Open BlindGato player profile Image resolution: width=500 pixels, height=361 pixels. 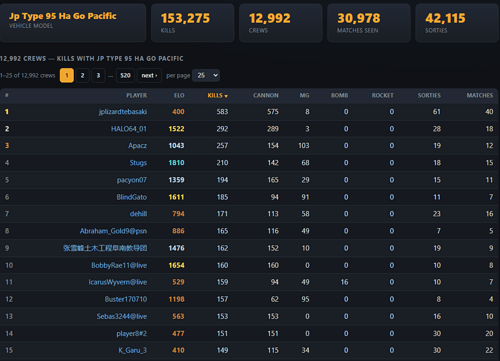pos(132,197)
